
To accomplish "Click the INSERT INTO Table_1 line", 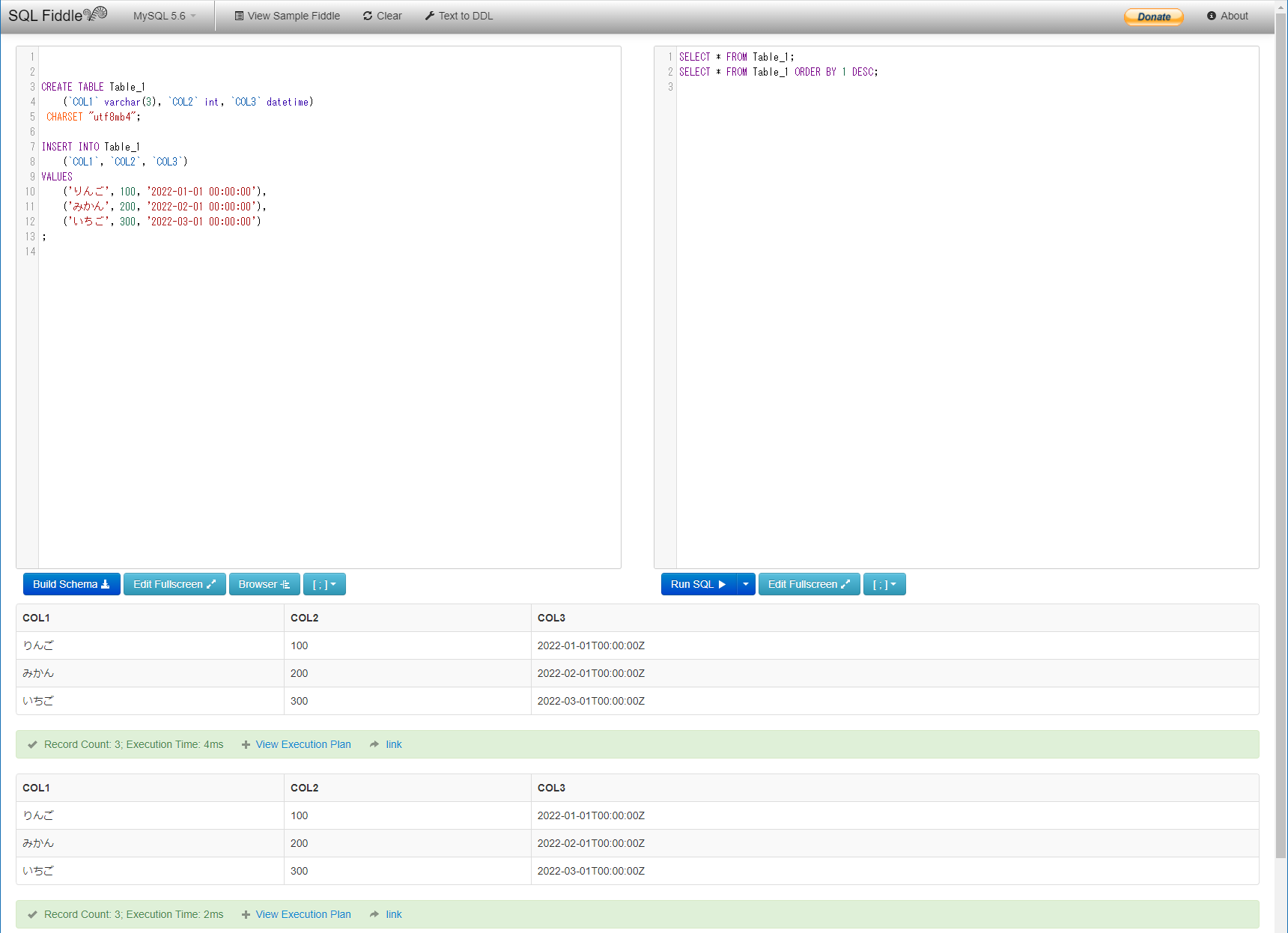I will click(91, 147).
